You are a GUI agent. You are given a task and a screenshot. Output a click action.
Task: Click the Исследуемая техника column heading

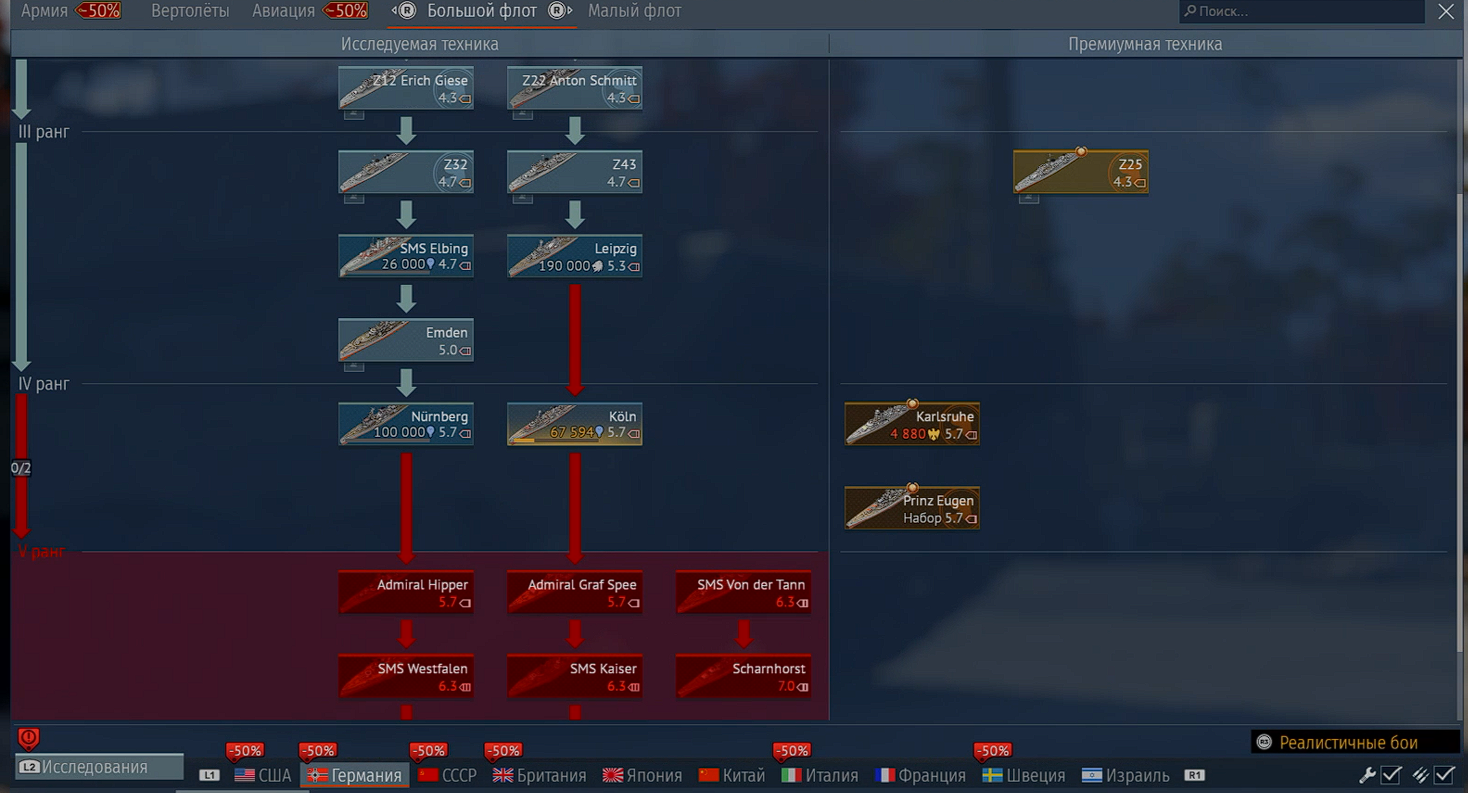[420, 44]
